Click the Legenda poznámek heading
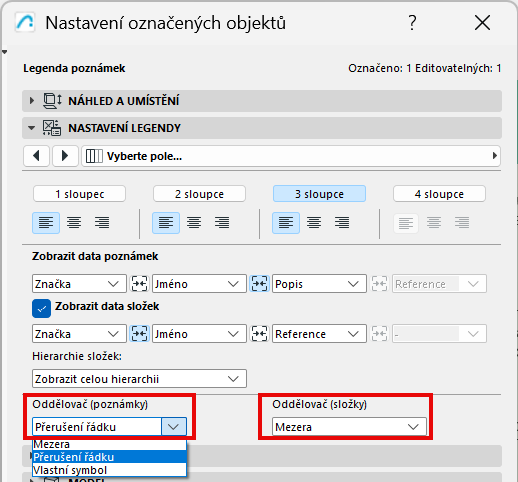518x482 pixels. click(74, 68)
